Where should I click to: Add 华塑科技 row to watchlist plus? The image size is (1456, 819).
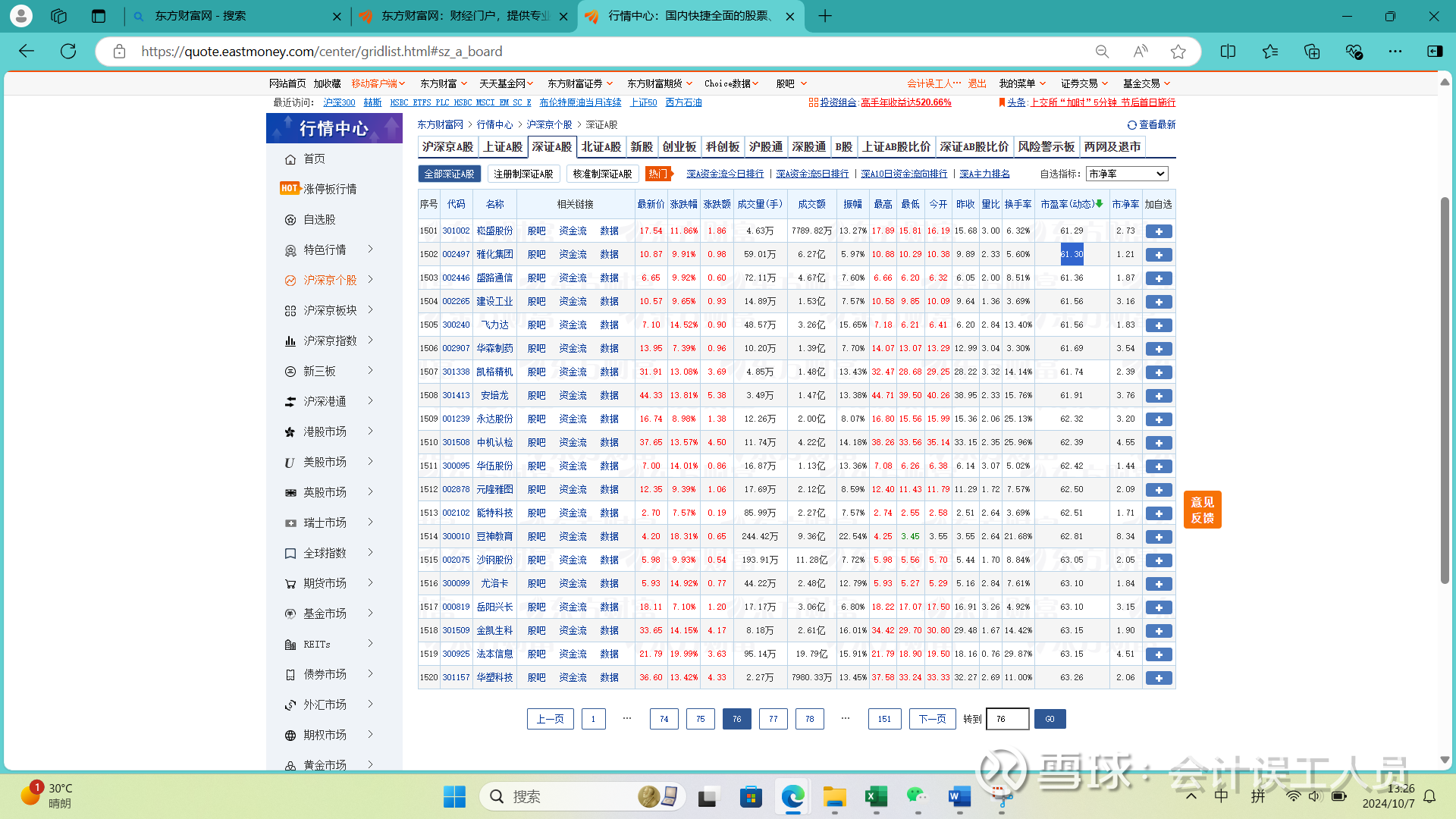coord(1159,678)
